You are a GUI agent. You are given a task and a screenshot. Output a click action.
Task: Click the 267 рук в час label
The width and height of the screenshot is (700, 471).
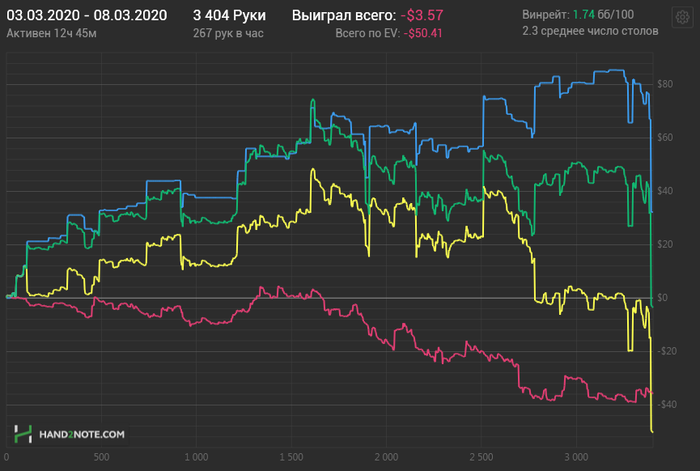(x=228, y=33)
